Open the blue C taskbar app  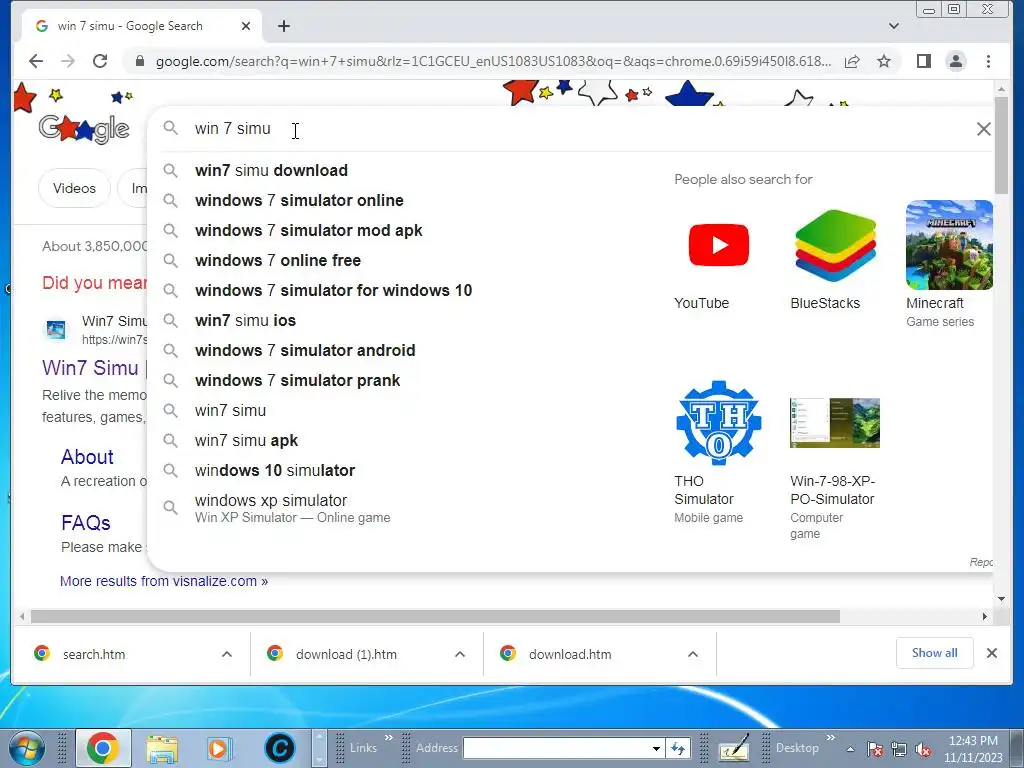pos(280,748)
